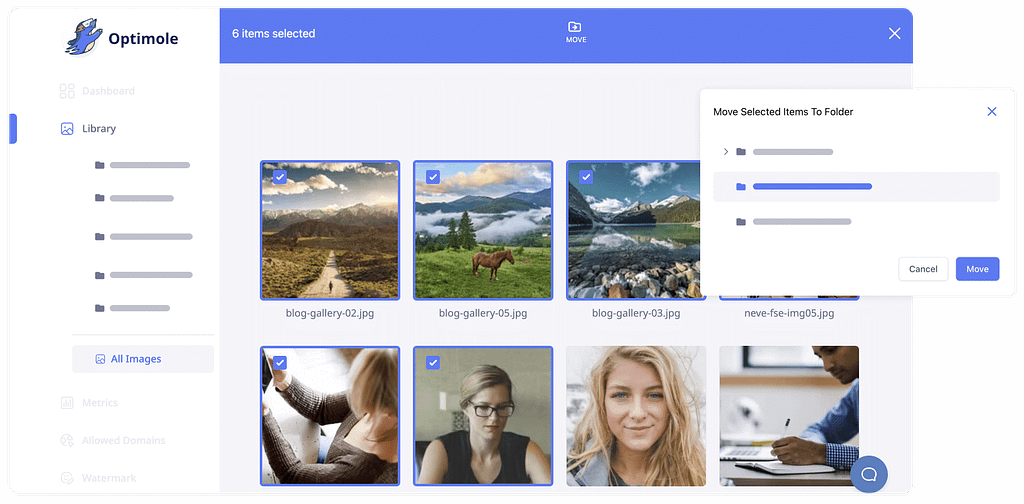Open the chat support bubble icon
This screenshot has width=1024, height=504.
pyautogui.click(x=869, y=474)
